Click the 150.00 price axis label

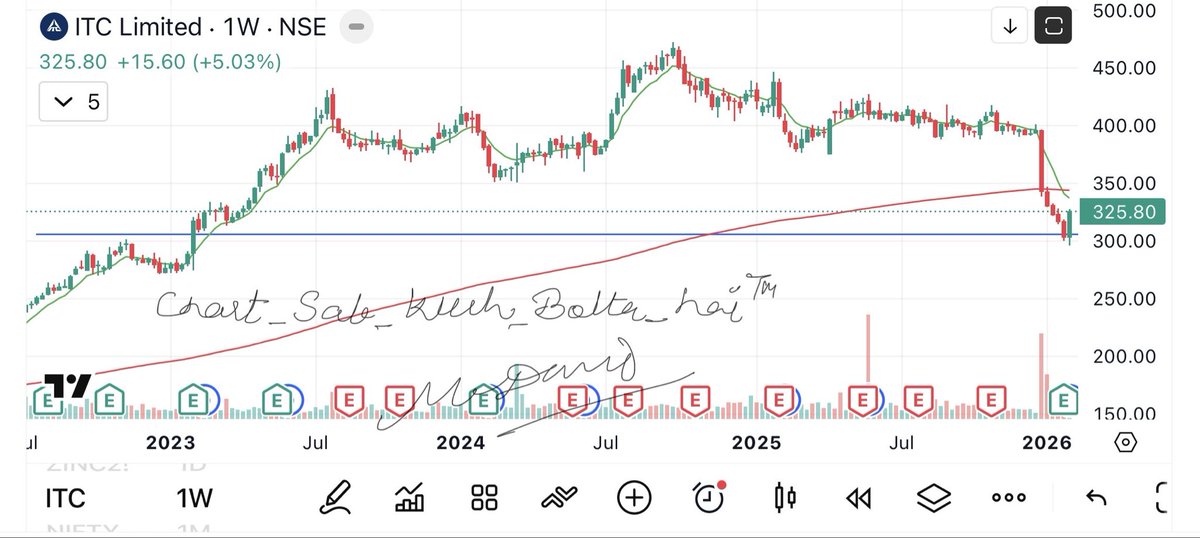[x=1124, y=414]
